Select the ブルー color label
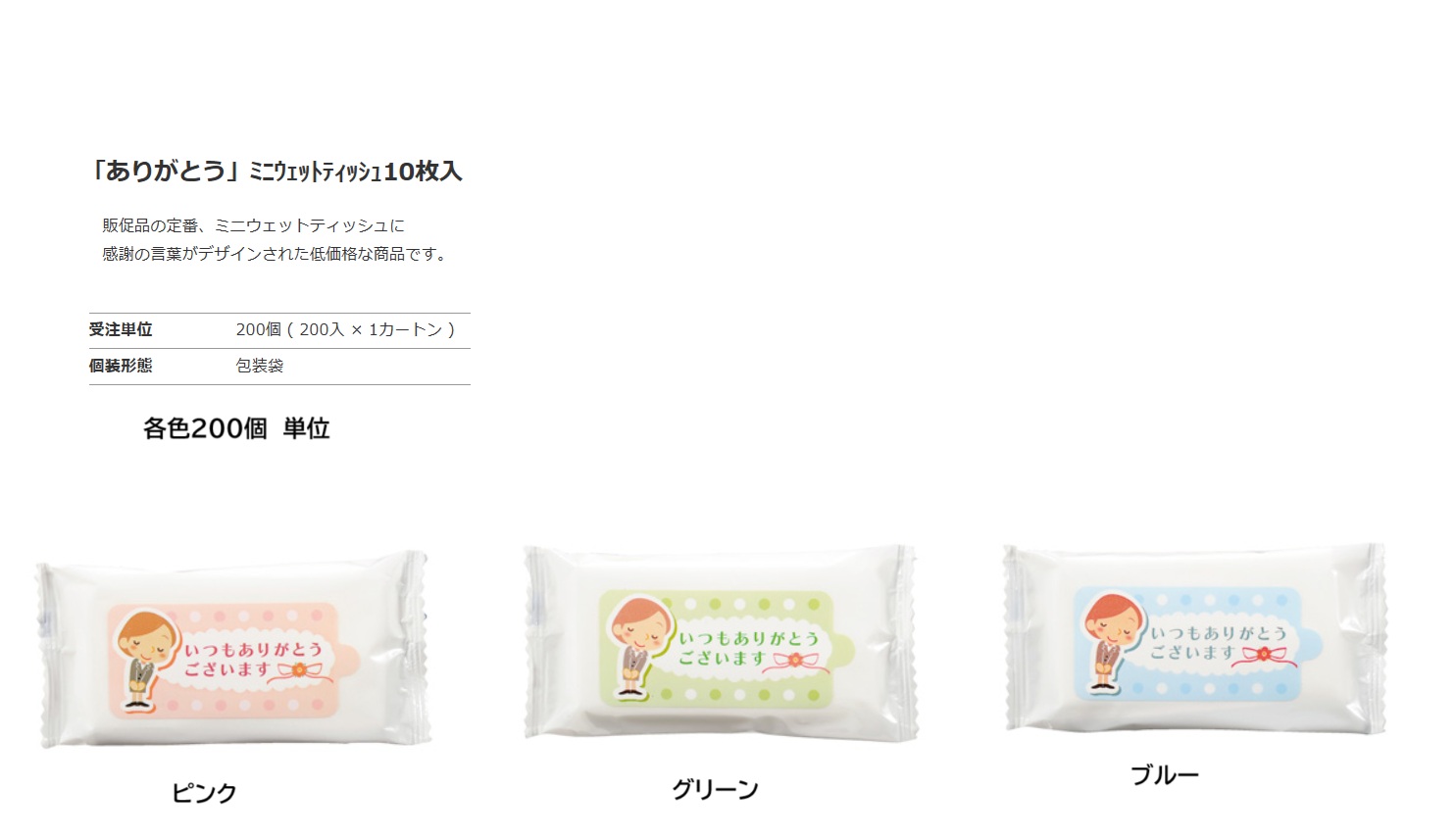The image size is (1456, 839). [x=1165, y=775]
